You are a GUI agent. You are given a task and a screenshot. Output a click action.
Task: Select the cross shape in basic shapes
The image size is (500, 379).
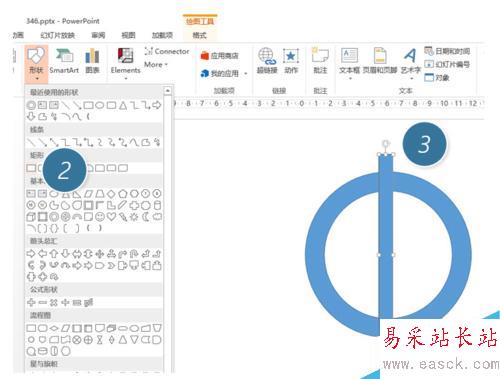click(x=134, y=205)
